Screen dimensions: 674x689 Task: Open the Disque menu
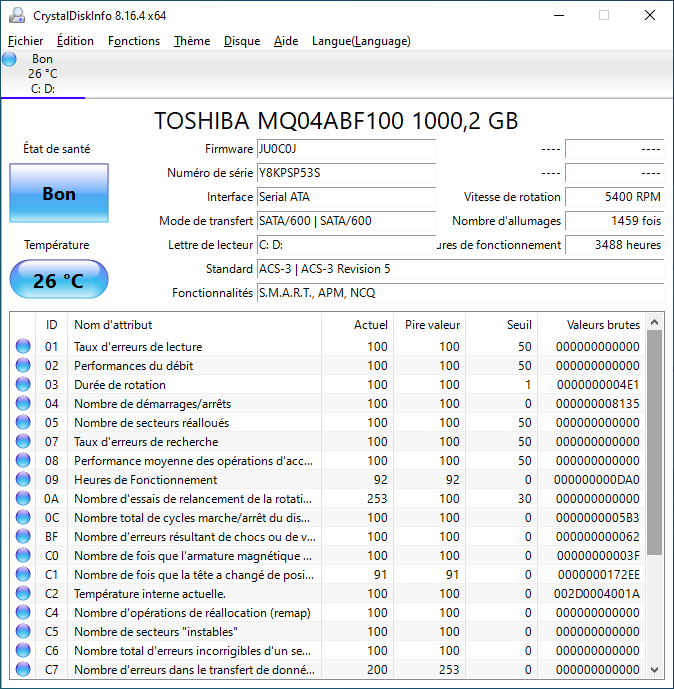tap(242, 41)
